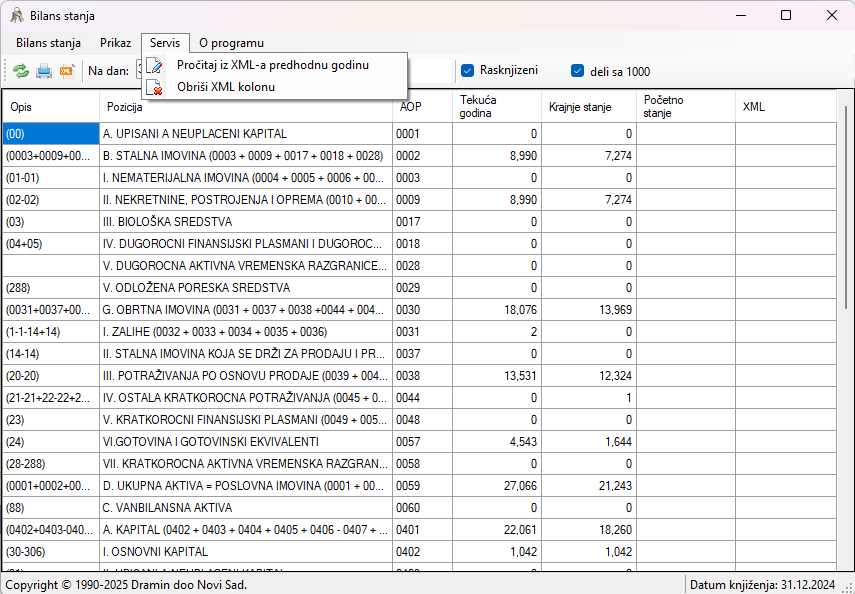Viewport: 855px width, 594px height.
Task: Click Krajnje stanje value 13,969
Action: click(x=589, y=310)
